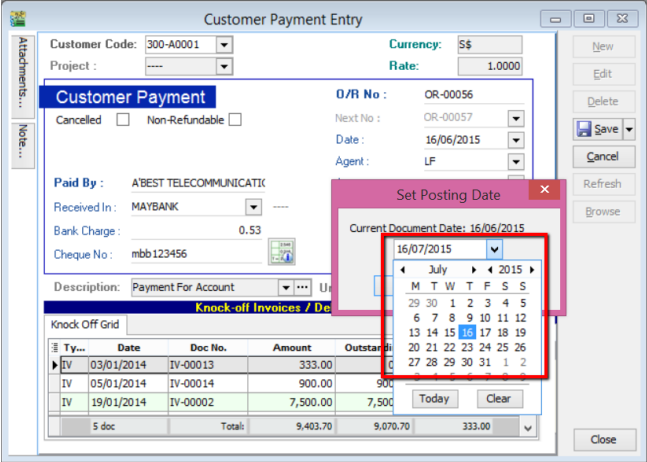Enable the Non-Refundable checkbox
The width and height of the screenshot is (647, 462).
tap(234, 120)
